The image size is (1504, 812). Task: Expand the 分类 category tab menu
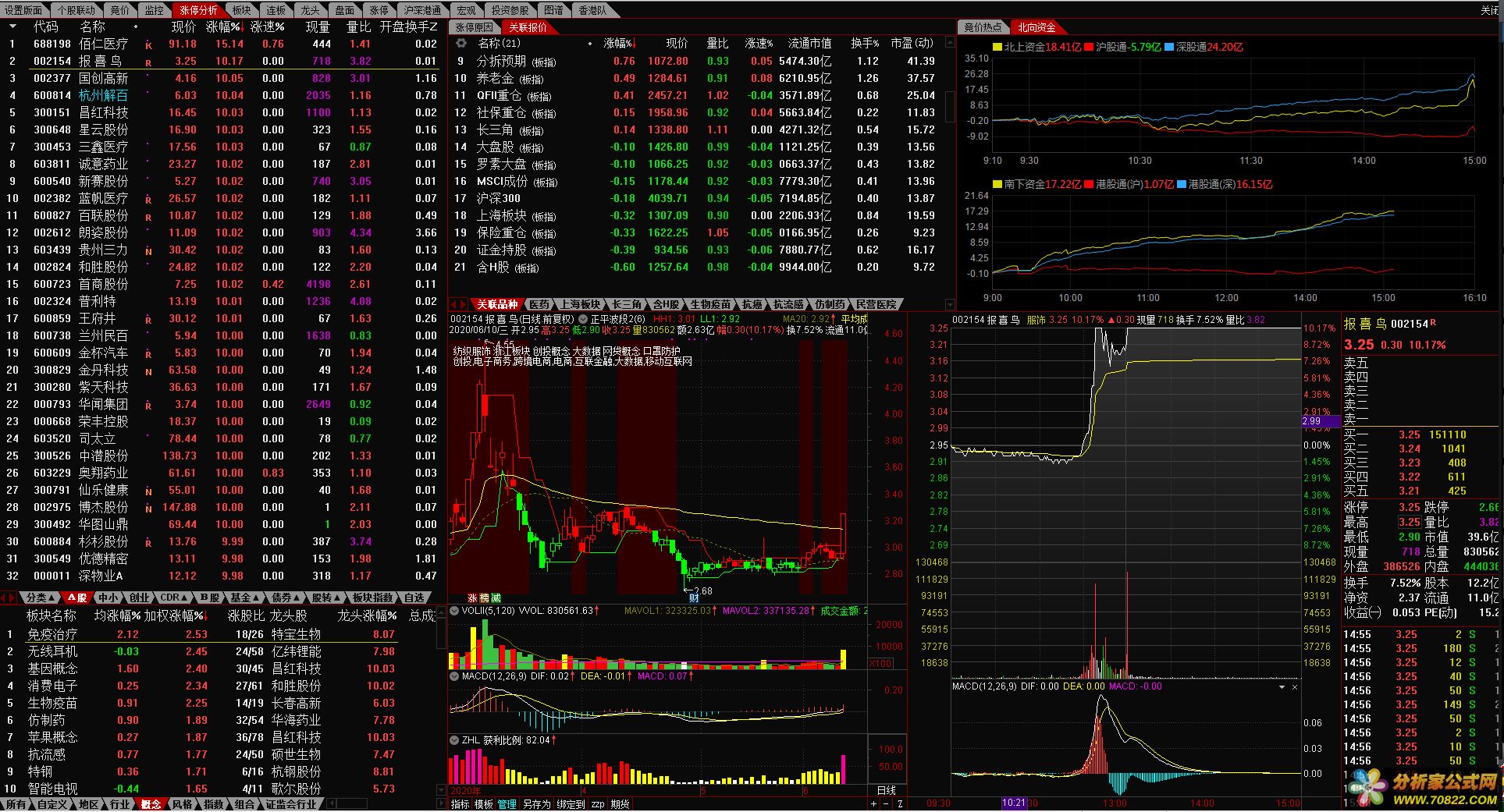click(x=41, y=597)
